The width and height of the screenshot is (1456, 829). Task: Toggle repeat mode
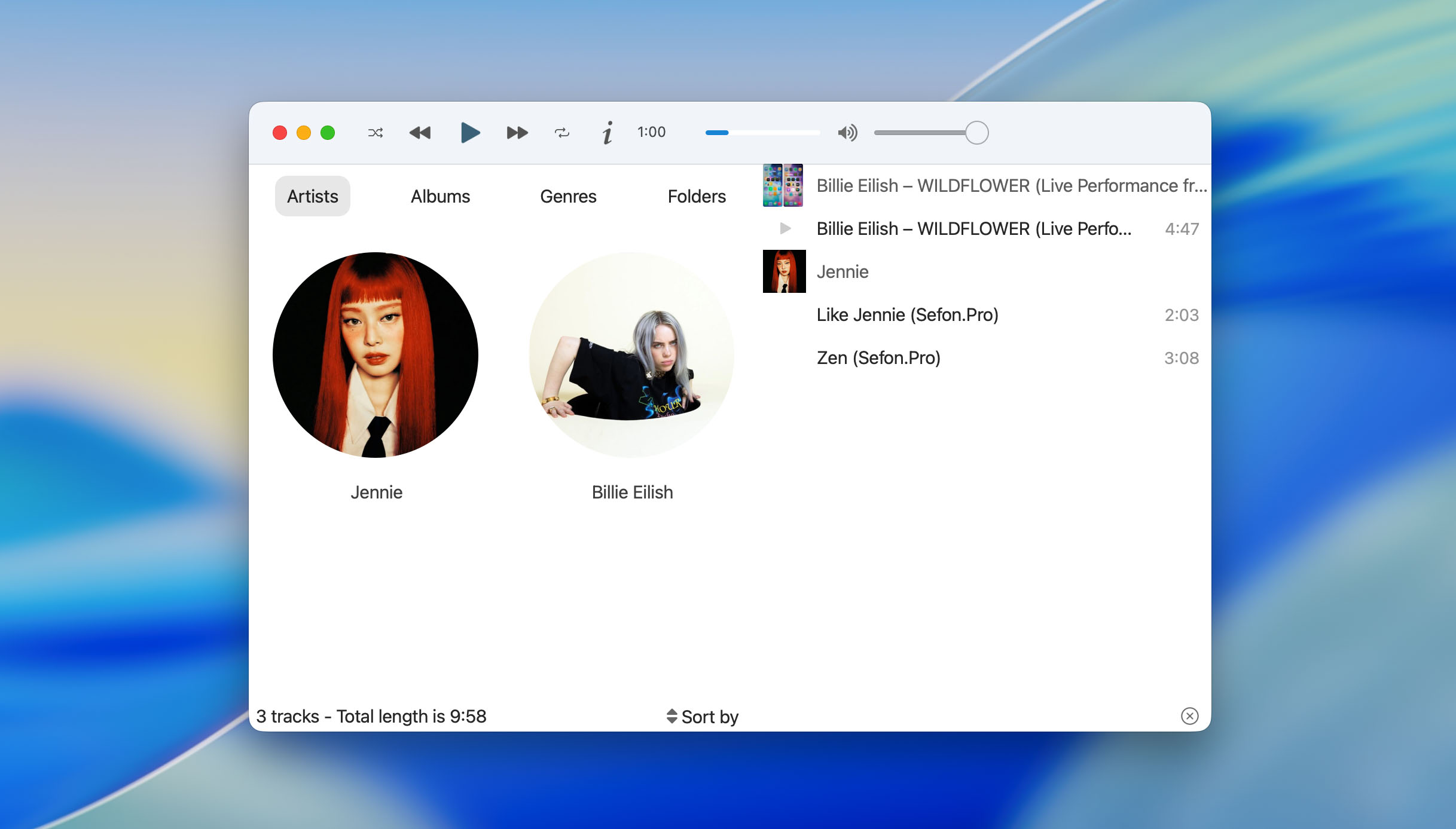point(561,133)
